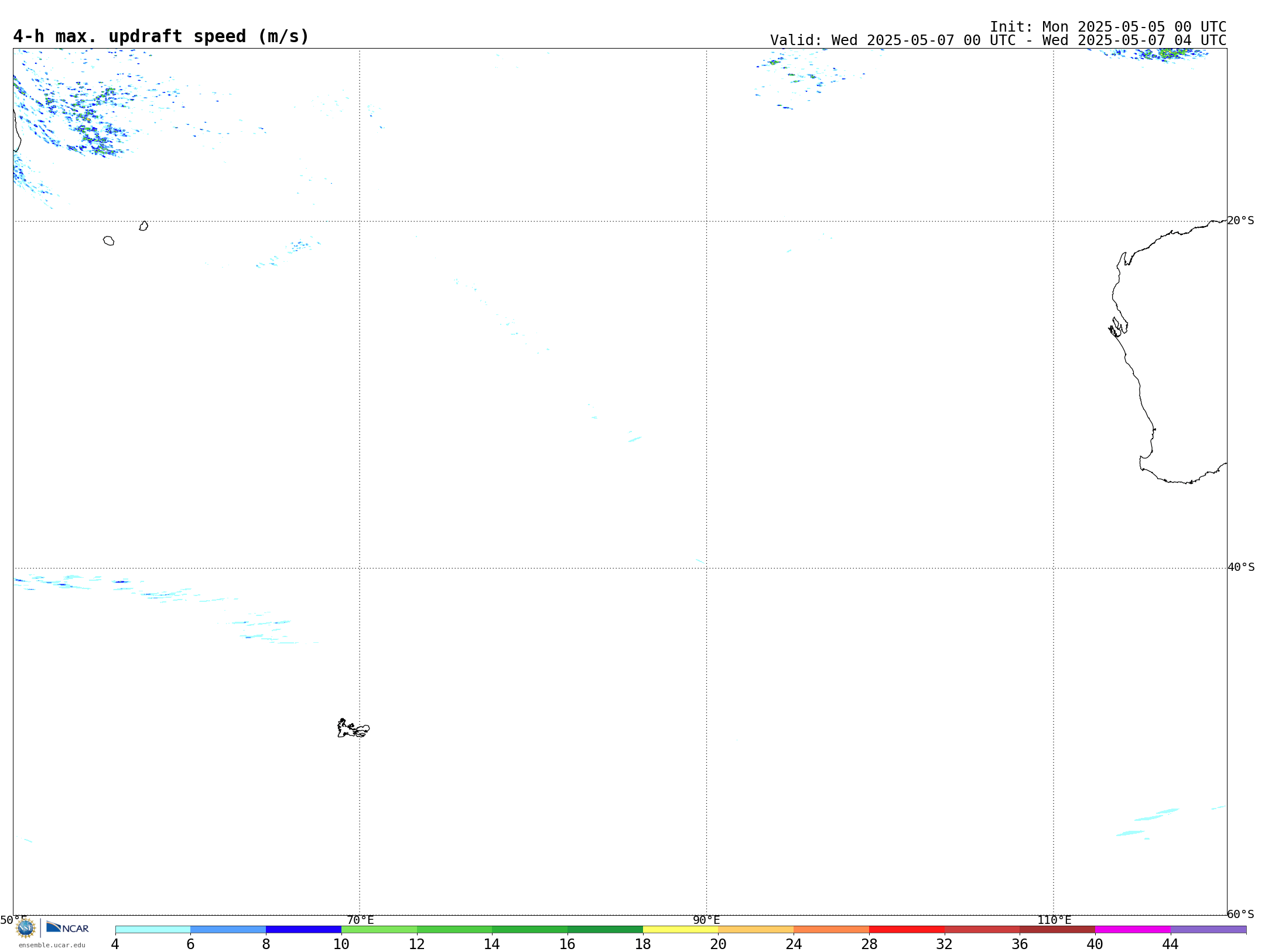Click the bright red 28-32 color swatch
Viewport: 1265px width, 952px height.
907,930
